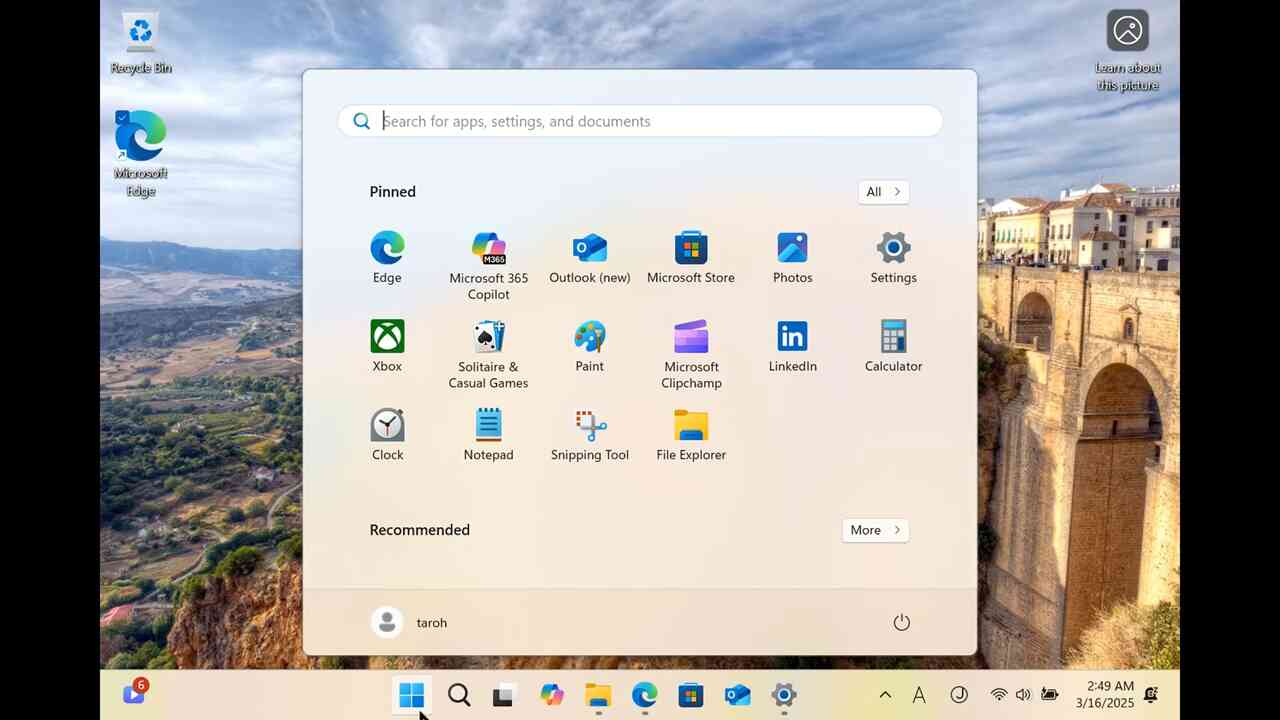Open Clock app
This screenshot has width=1280, height=720.
387,435
